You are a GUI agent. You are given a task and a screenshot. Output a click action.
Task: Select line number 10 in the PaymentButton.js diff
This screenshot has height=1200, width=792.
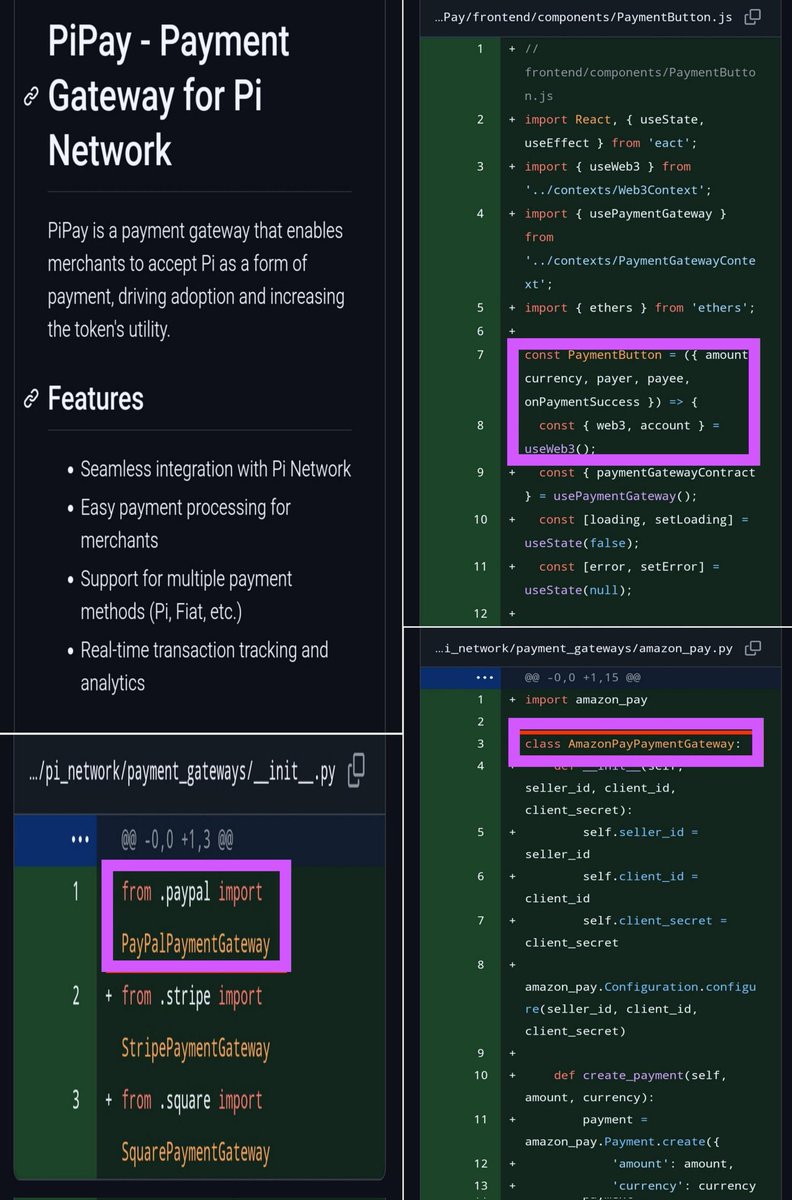480,519
